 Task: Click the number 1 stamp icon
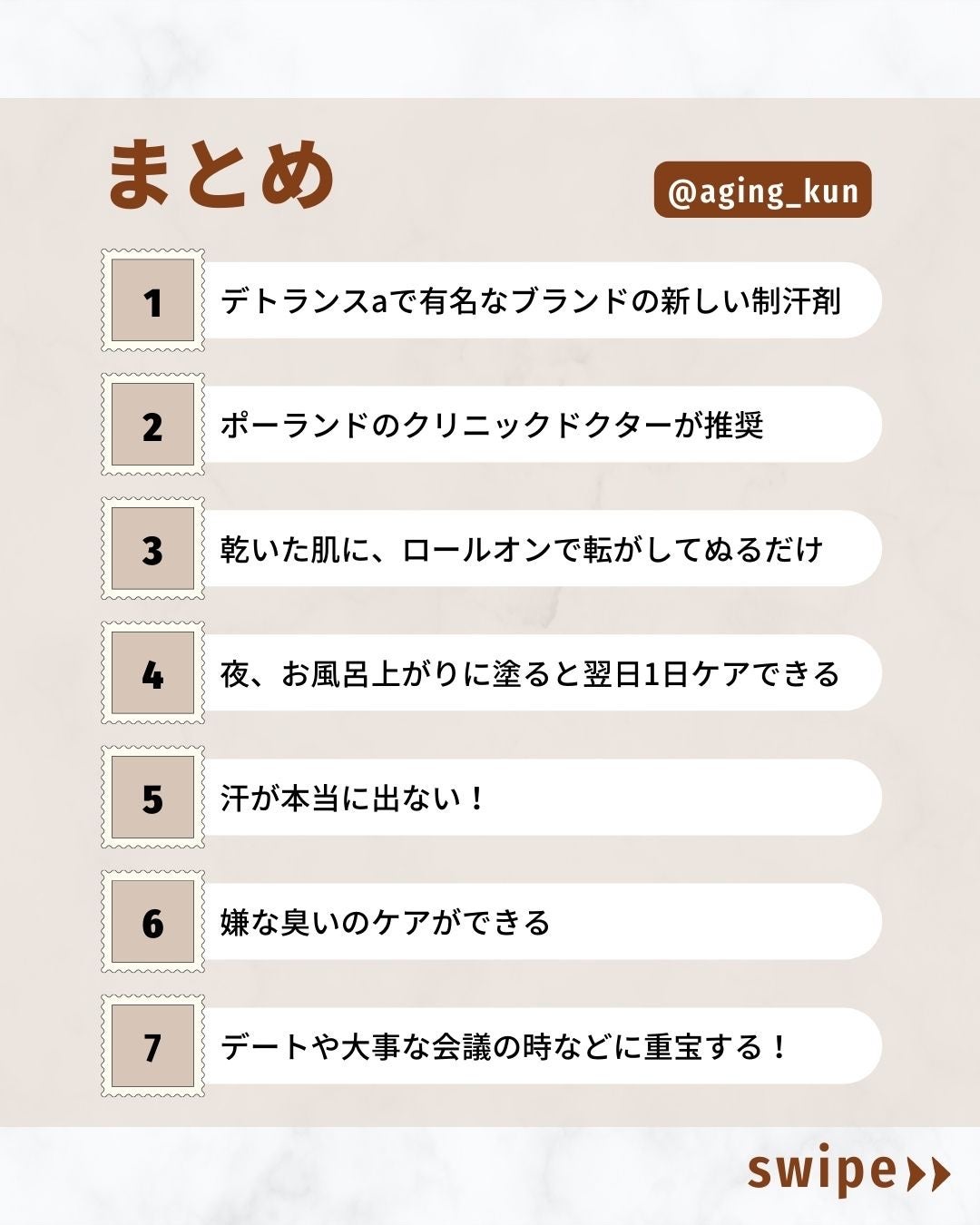point(152,301)
